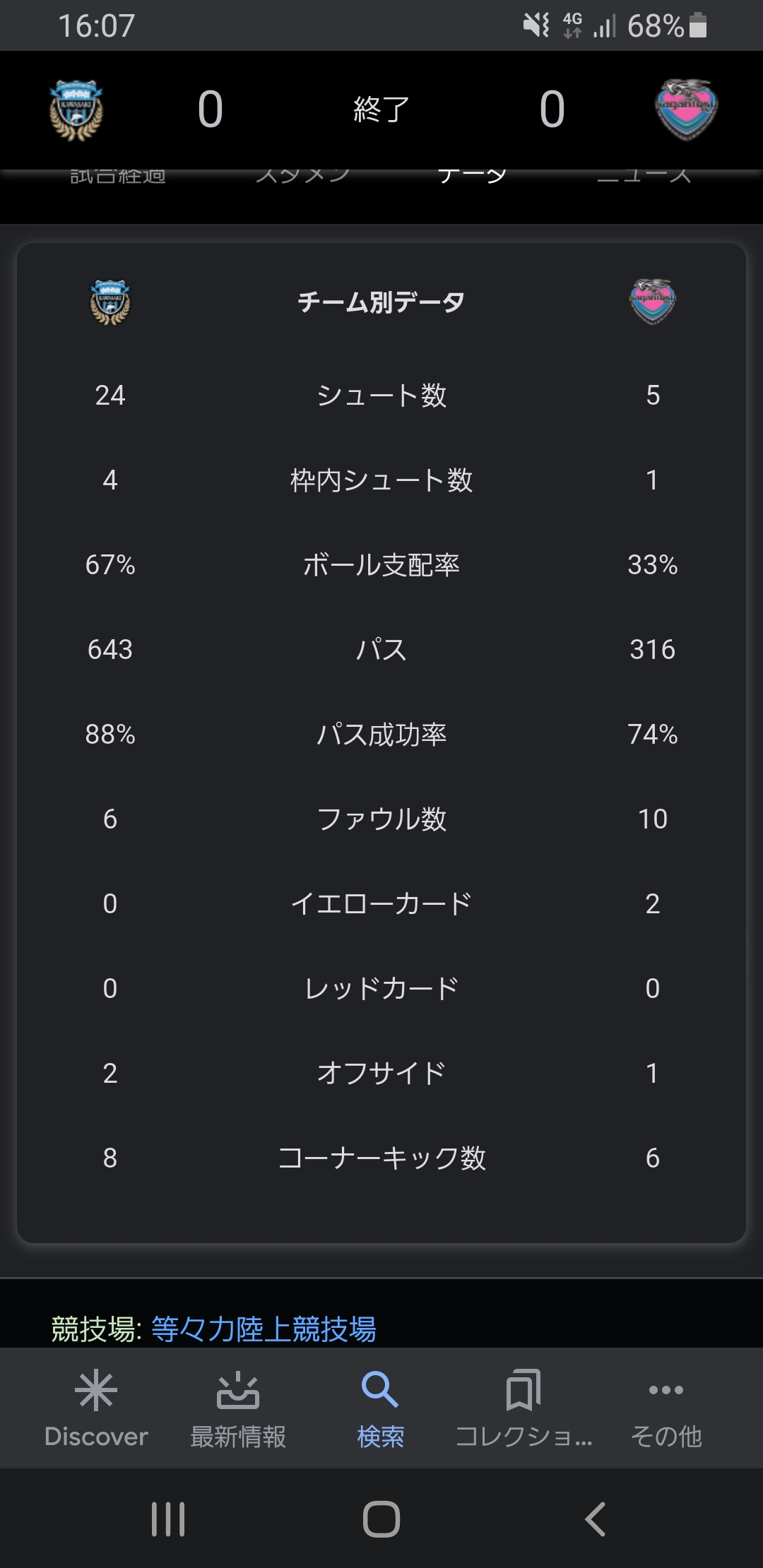Tap Kawasaki Frontale logo in team data card
The width and height of the screenshot is (763, 1568).
click(110, 302)
